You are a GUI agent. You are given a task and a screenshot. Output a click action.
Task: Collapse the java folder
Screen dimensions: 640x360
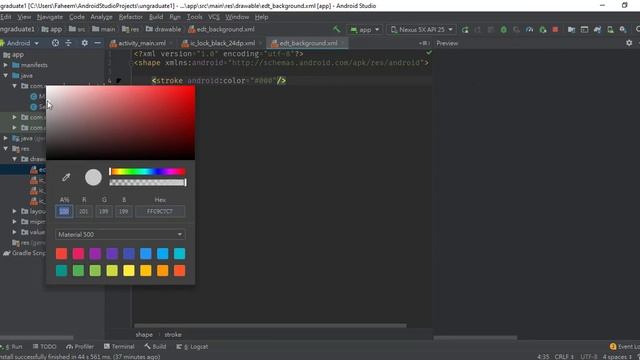[x=6, y=76]
